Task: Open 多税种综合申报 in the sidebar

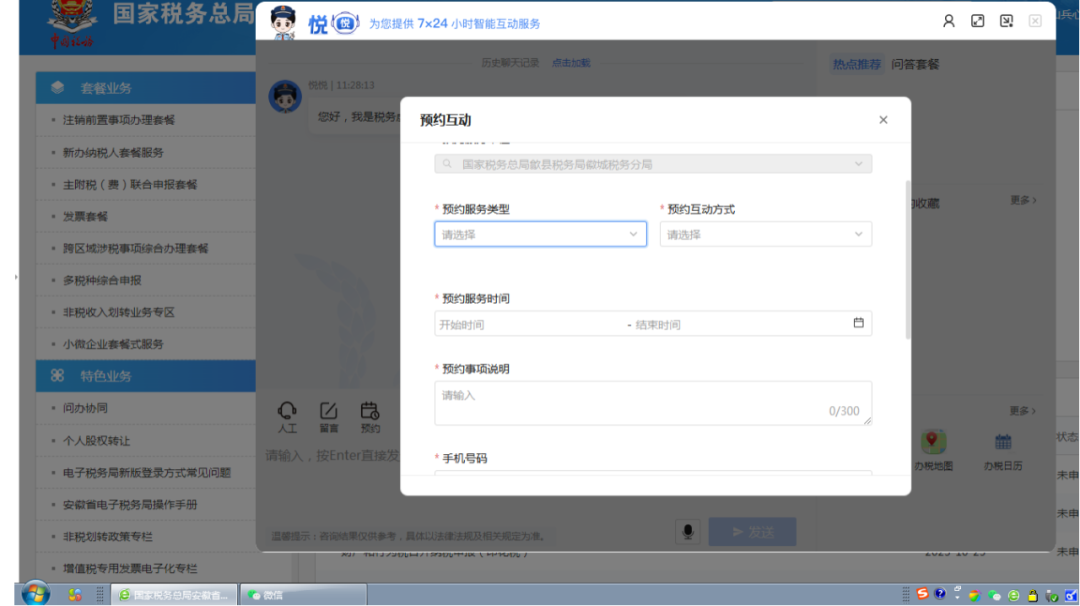Action: click(x=102, y=280)
